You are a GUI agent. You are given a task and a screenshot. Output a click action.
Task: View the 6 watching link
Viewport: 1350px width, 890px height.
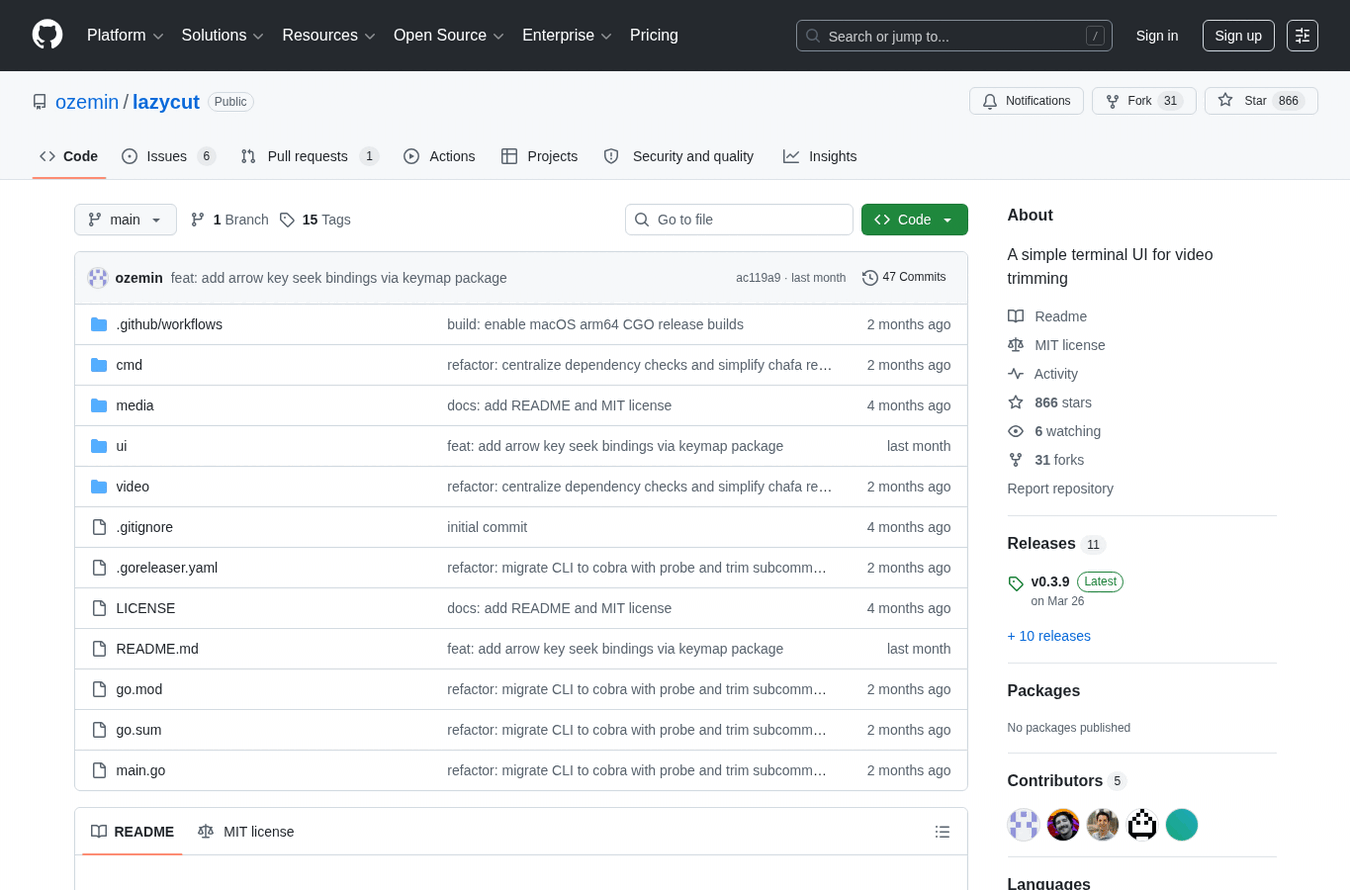click(1054, 431)
